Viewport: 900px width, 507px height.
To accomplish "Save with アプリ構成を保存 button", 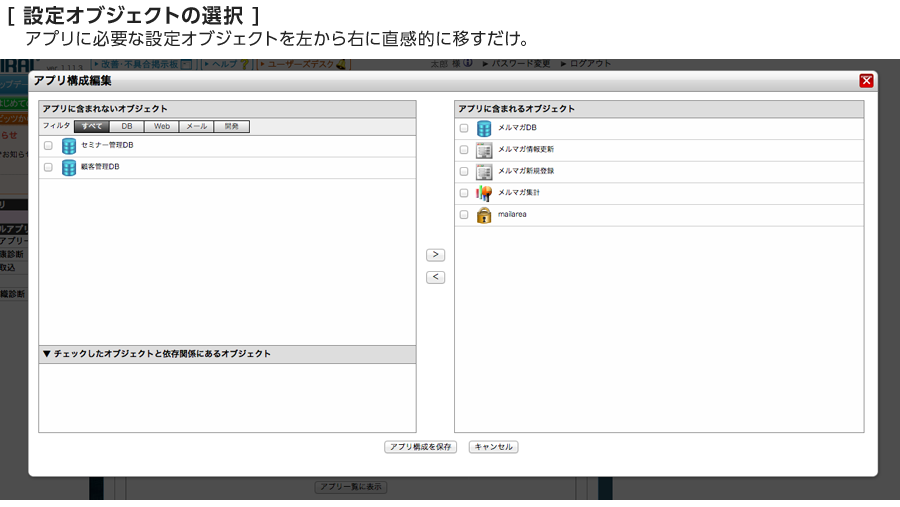I will 420,447.
